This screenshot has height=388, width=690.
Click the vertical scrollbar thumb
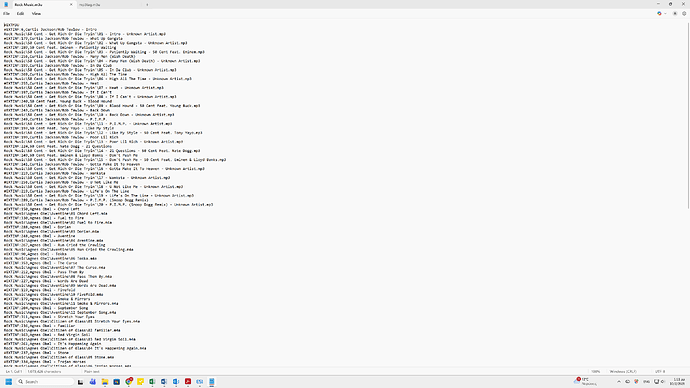pyautogui.click(x=688, y=115)
